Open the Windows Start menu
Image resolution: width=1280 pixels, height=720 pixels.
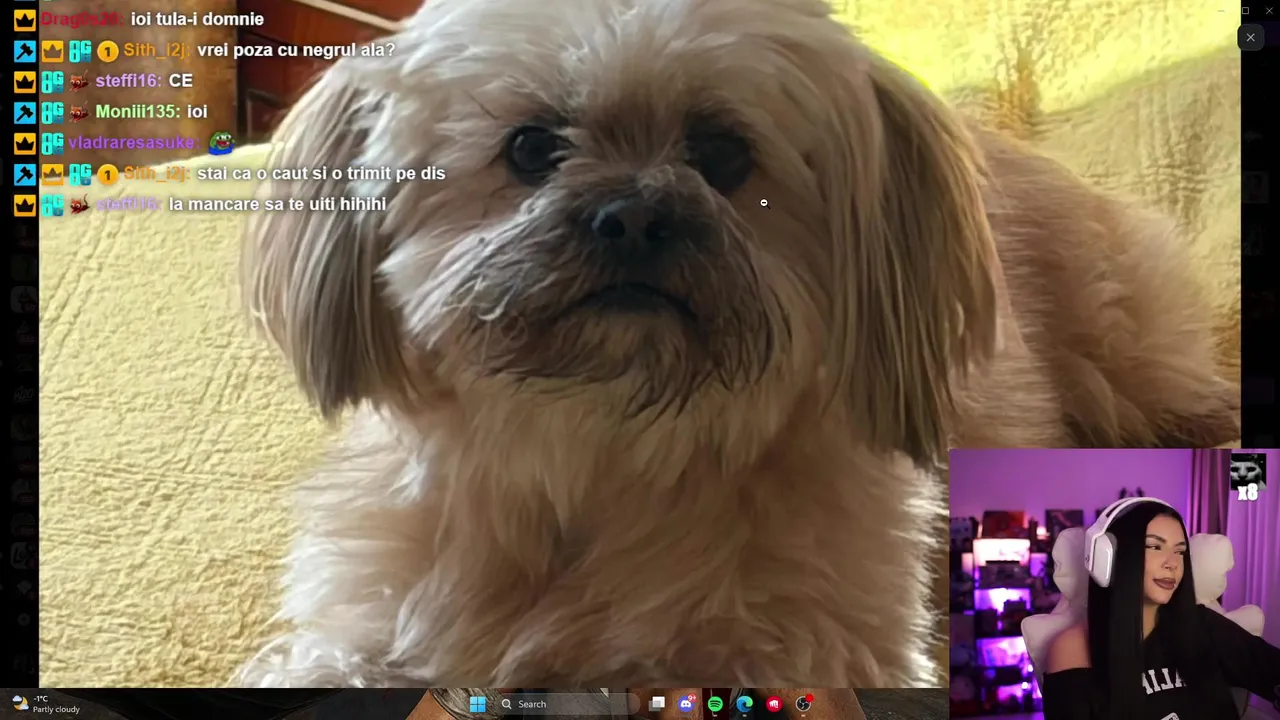[x=478, y=704]
